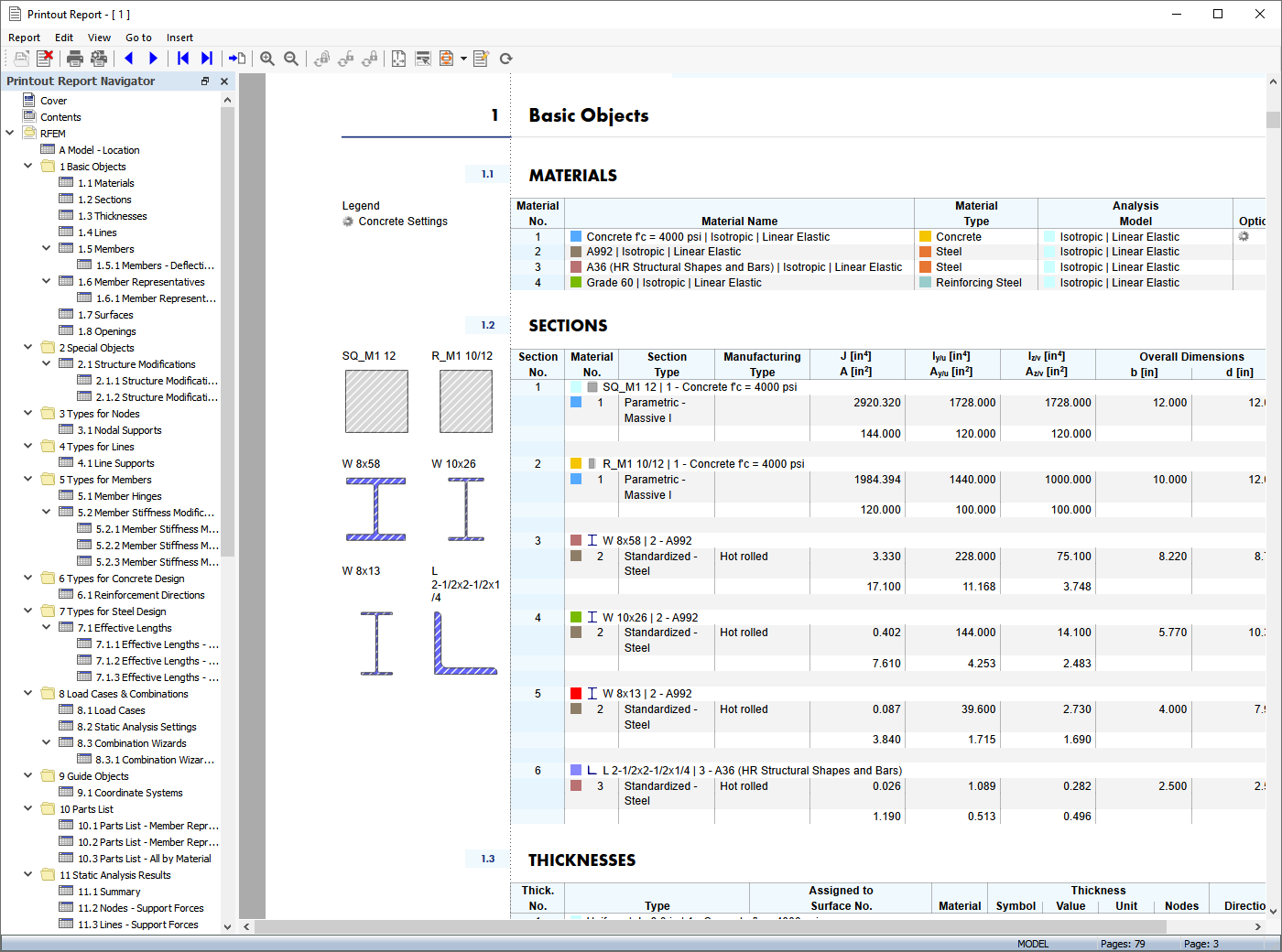Collapse the RFEM tree node
Viewport: 1282px width, 952px height.
(9, 133)
